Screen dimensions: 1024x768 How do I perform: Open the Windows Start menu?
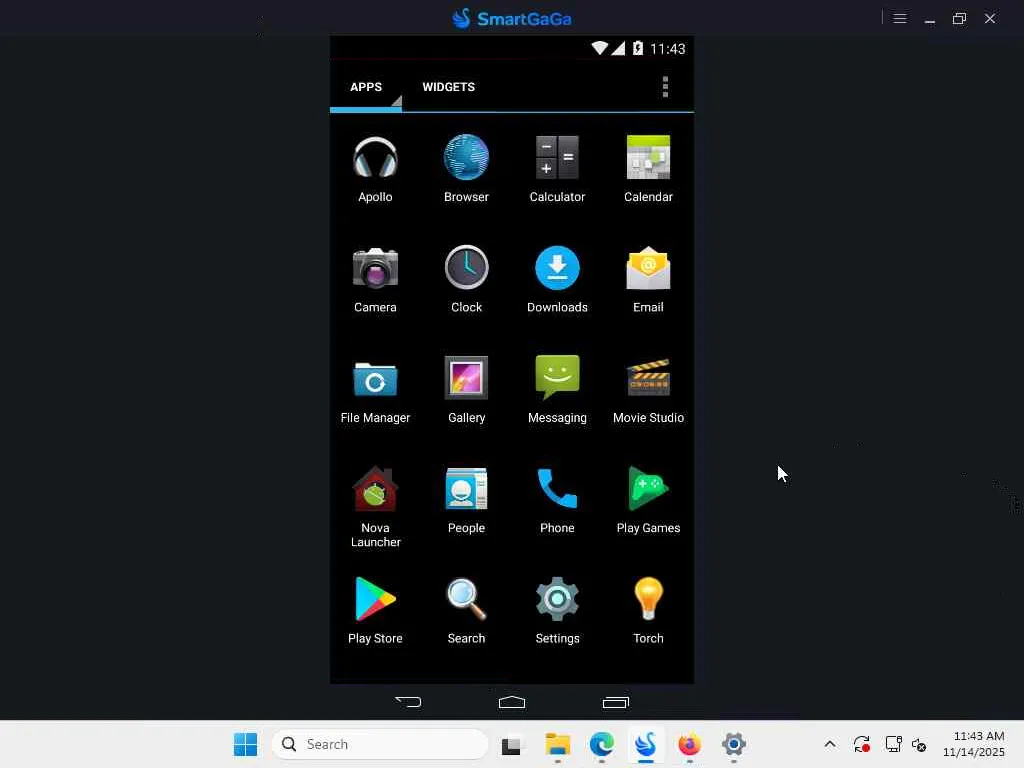[246, 744]
